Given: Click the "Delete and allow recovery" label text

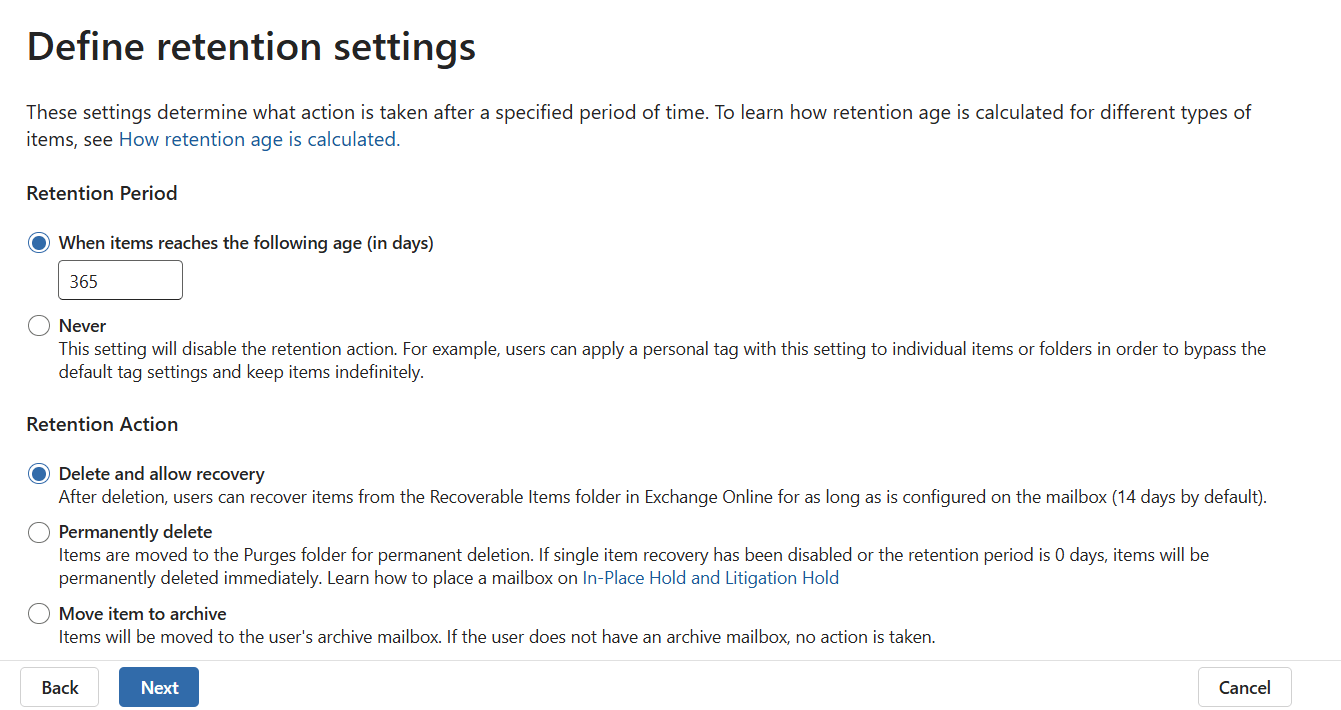Looking at the screenshot, I should click(161, 473).
